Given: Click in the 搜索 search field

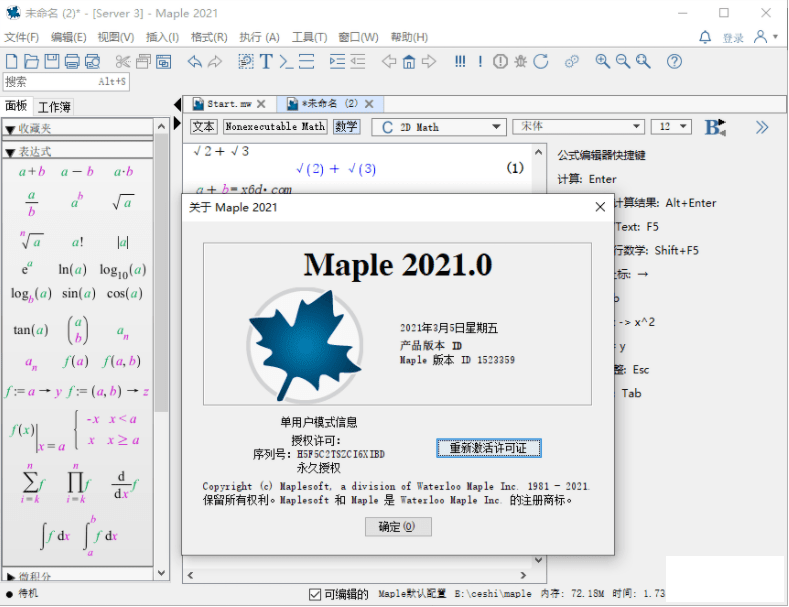Looking at the screenshot, I should (66, 82).
